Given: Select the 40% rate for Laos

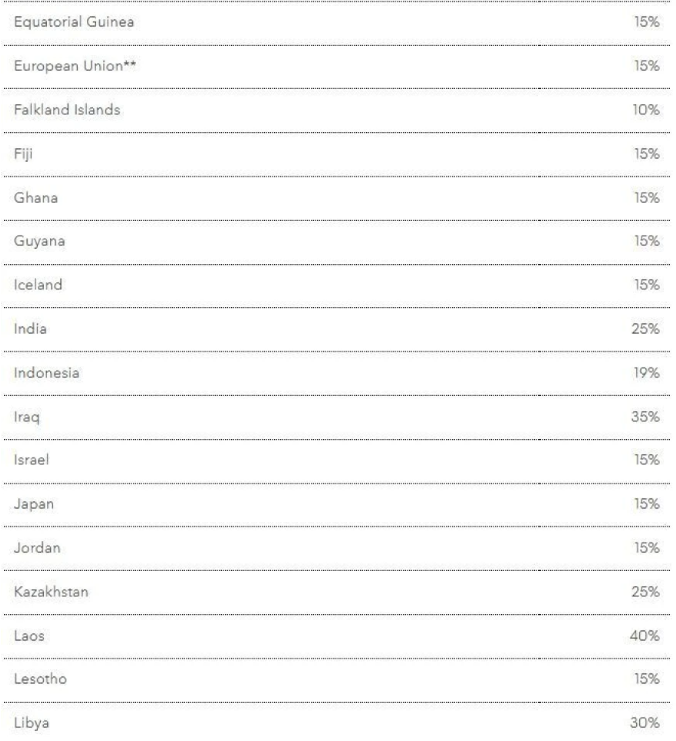Looking at the screenshot, I should (x=646, y=635).
